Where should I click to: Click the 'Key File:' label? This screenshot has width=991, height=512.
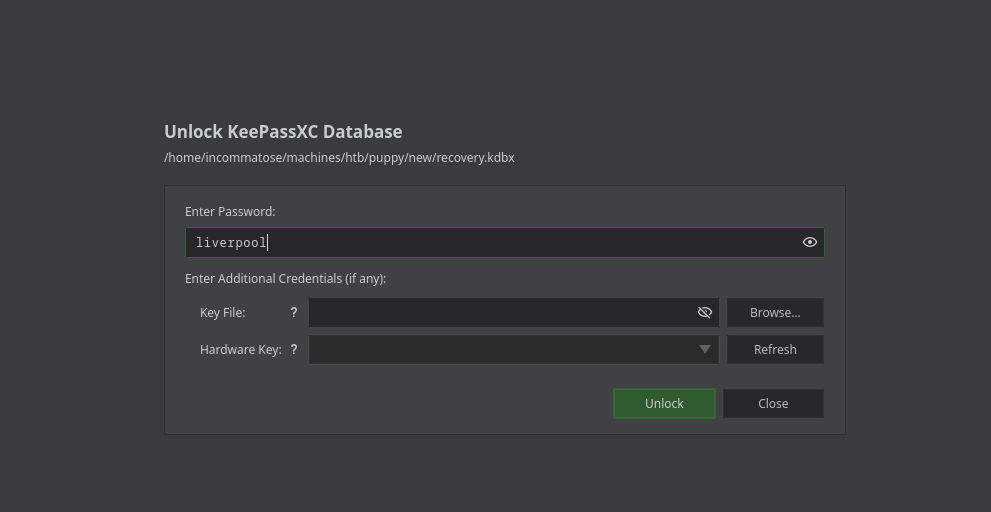pyautogui.click(x=222, y=313)
